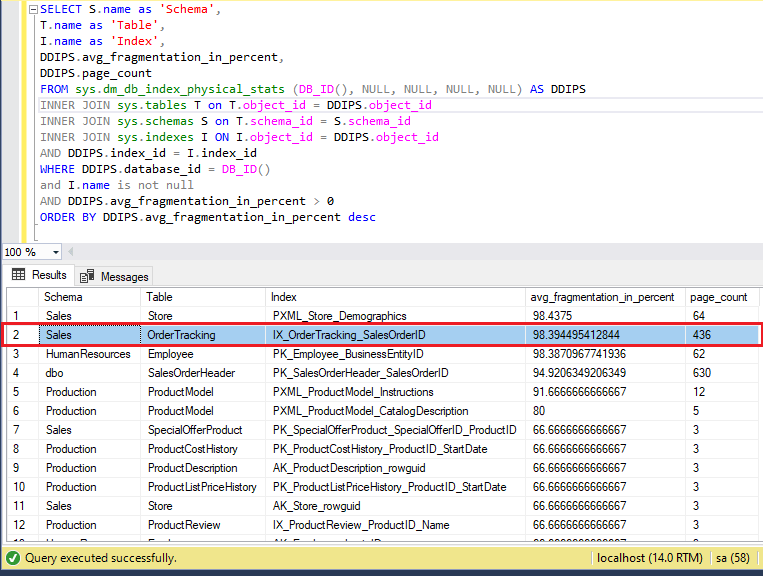763x577 pixels.
Task: Click the localhost (14.0 RTM) status entry
Action: (650, 558)
